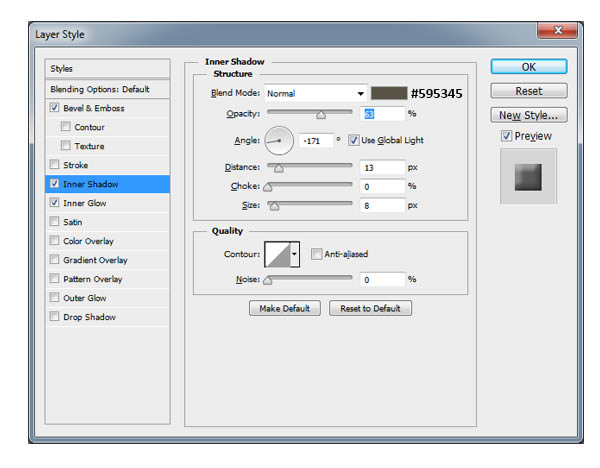Select the Pattern Overlay label row
This screenshot has width=600, height=468.
[107, 279]
